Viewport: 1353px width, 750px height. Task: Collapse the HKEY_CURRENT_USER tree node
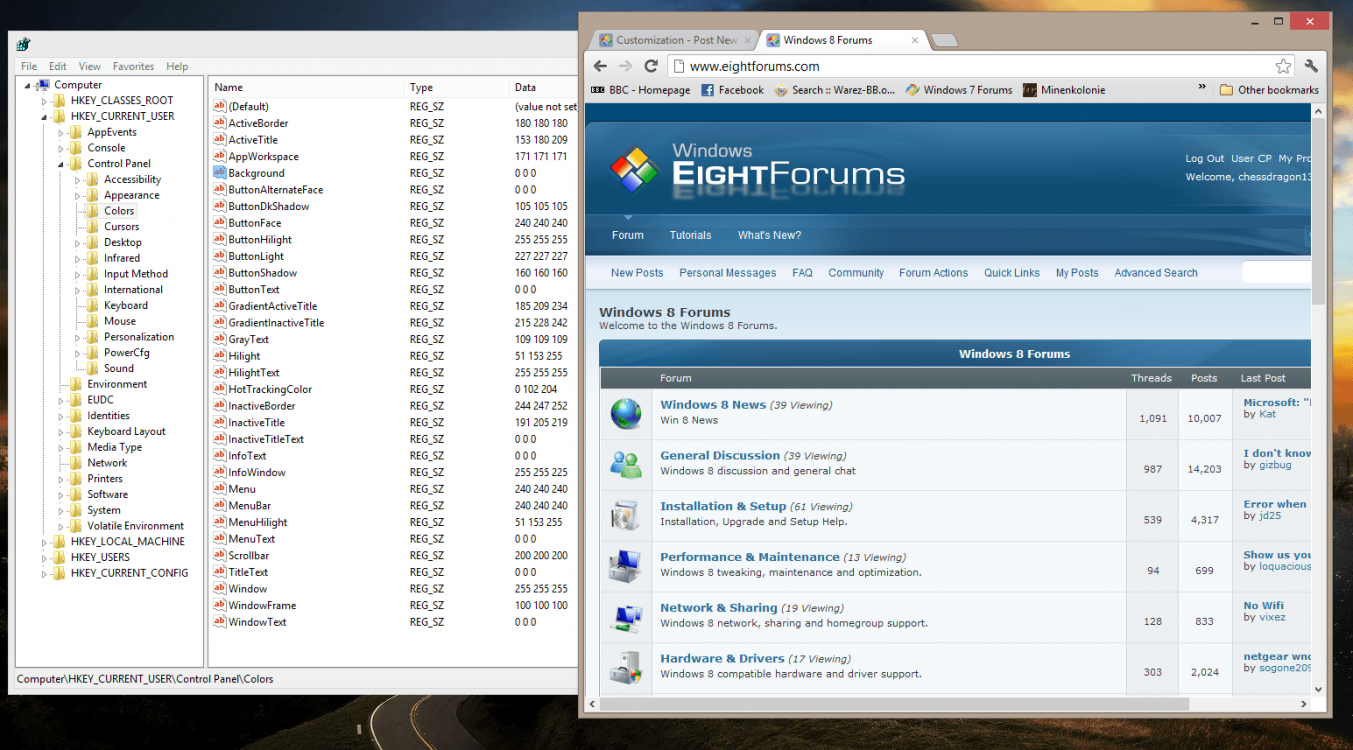(45, 116)
